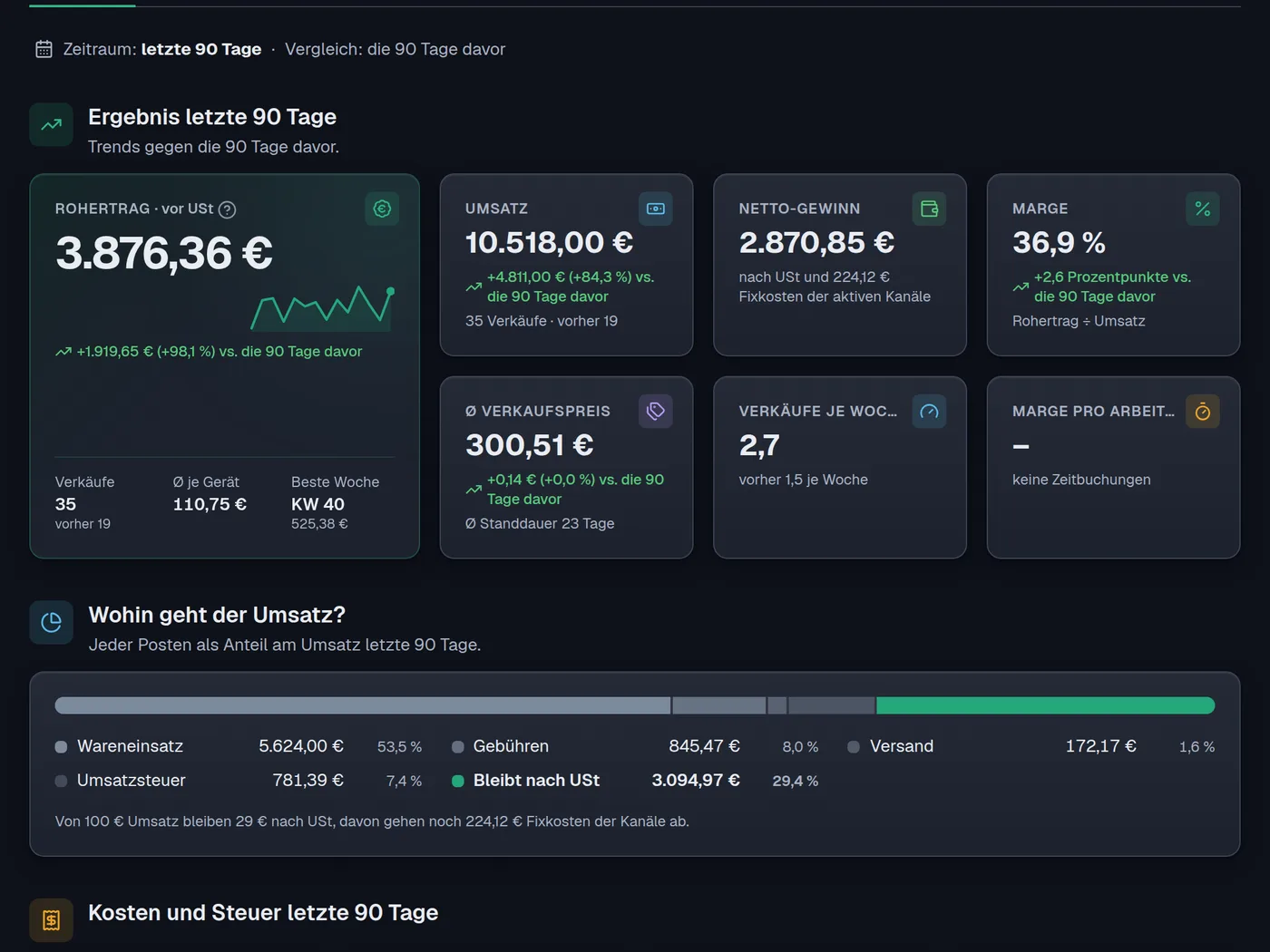
Task: Click the weekly sales value 2,7
Action: [x=759, y=445]
